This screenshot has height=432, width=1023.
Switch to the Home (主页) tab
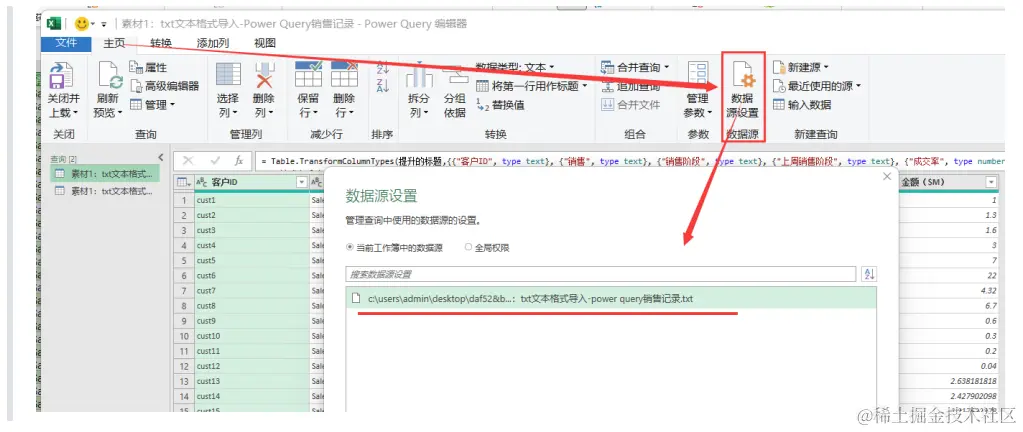click(x=114, y=43)
